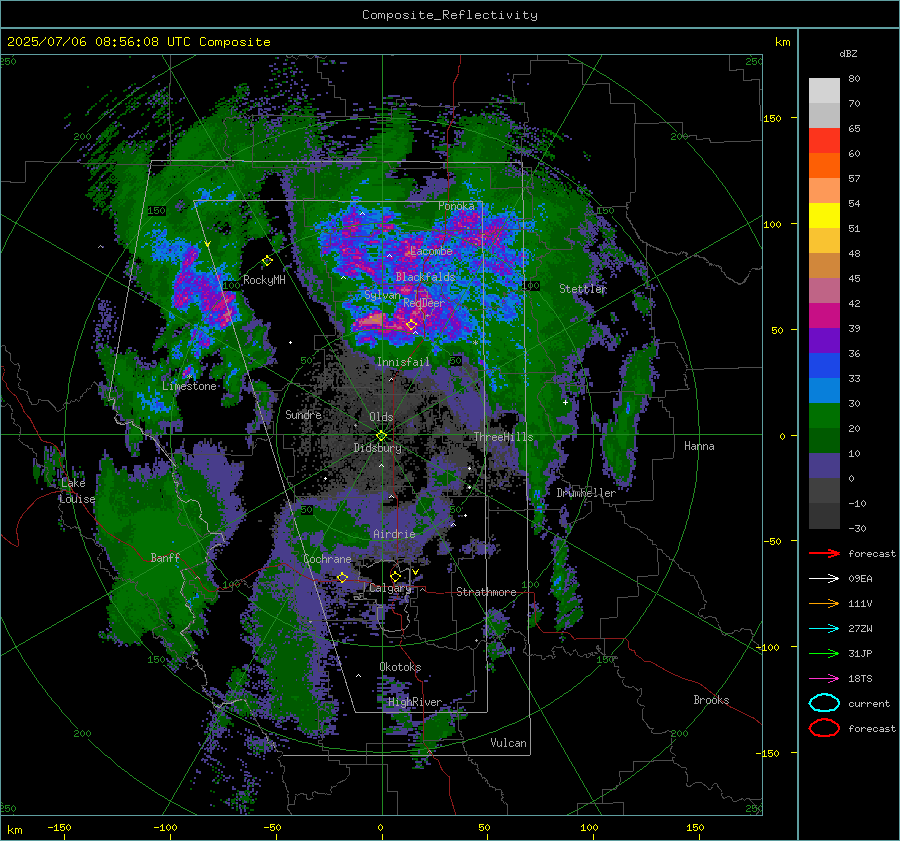Click the white 09EA arrow icon
900x841 pixels.
(824, 579)
